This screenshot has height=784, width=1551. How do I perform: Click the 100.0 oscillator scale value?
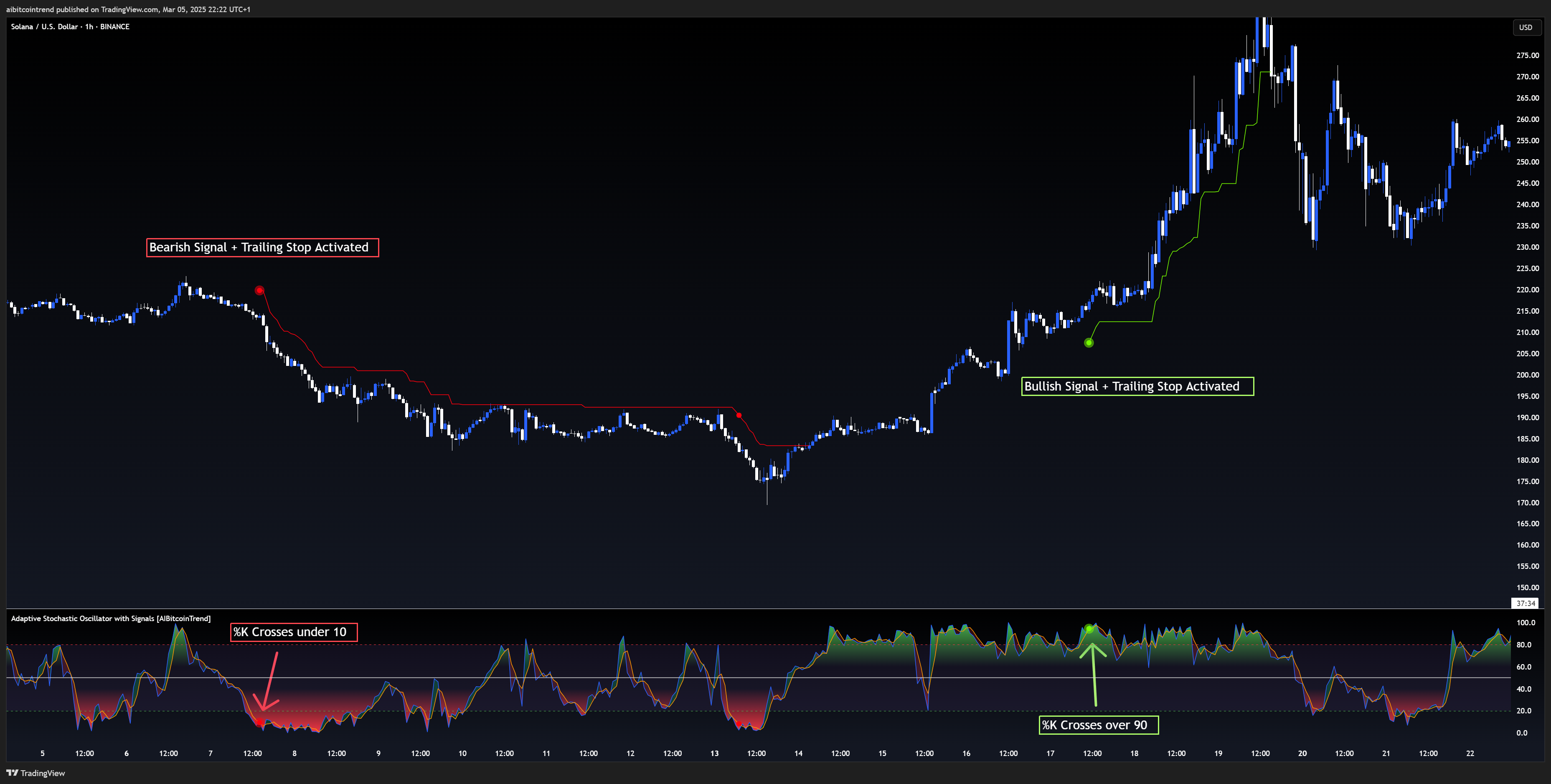pos(1526,623)
